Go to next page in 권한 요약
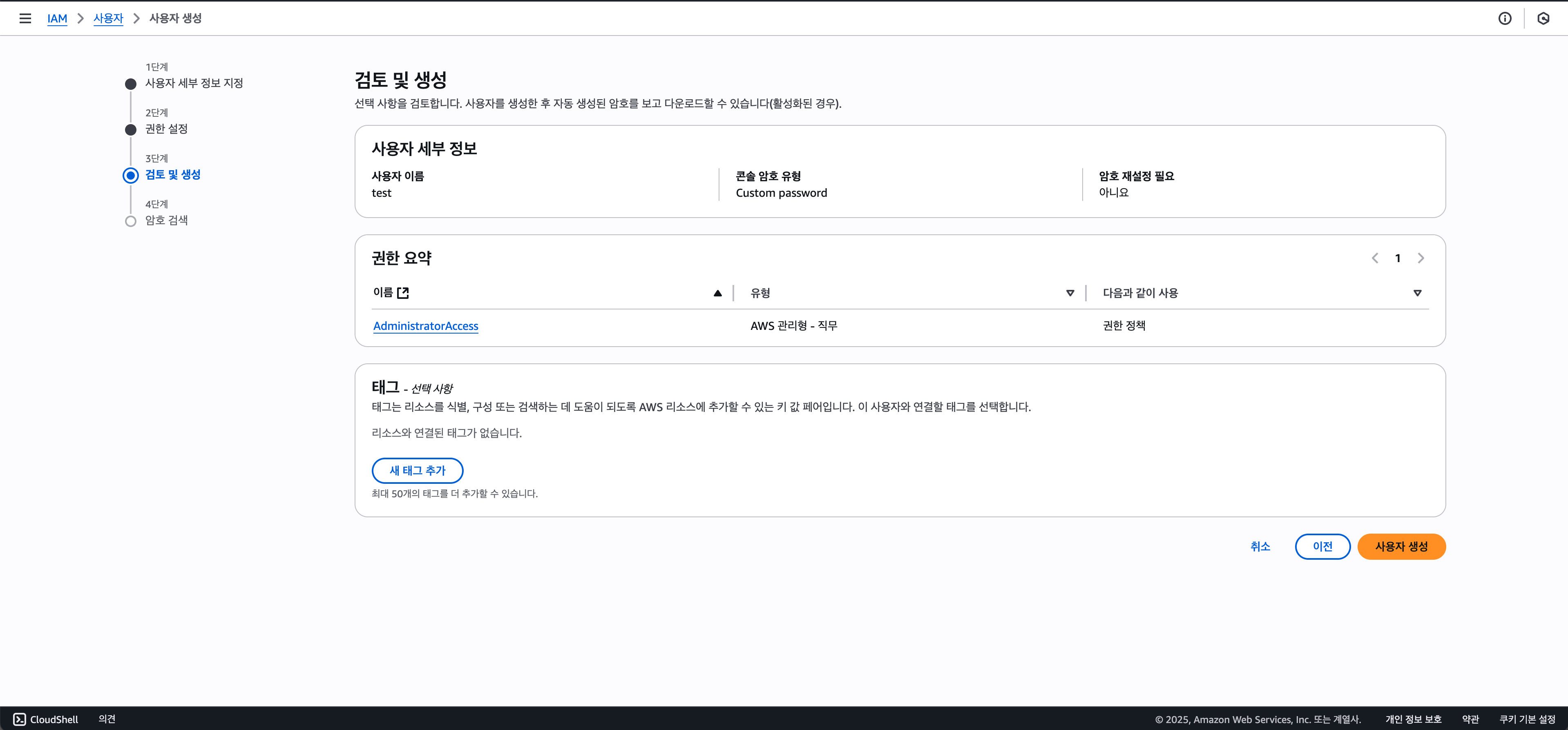Image resolution: width=1568 pixels, height=730 pixels. pyautogui.click(x=1421, y=258)
